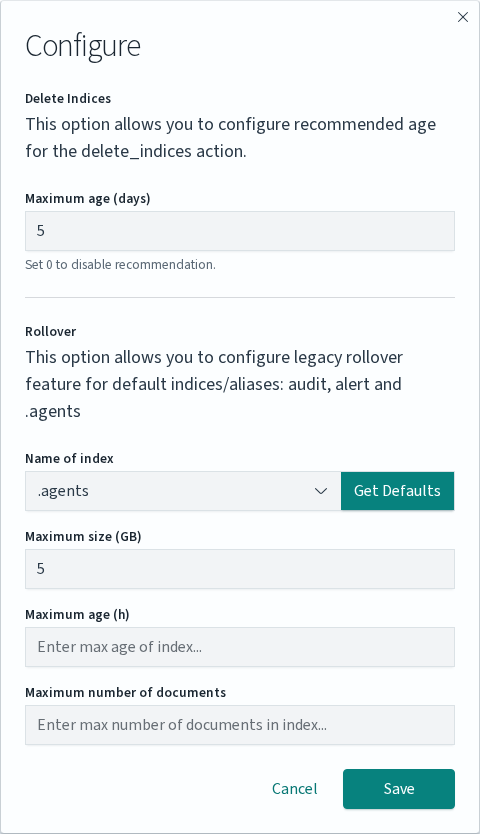Click the 'Maximum number of documents' label
The height and width of the screenshot is (834, 480).
pos(126,693)
